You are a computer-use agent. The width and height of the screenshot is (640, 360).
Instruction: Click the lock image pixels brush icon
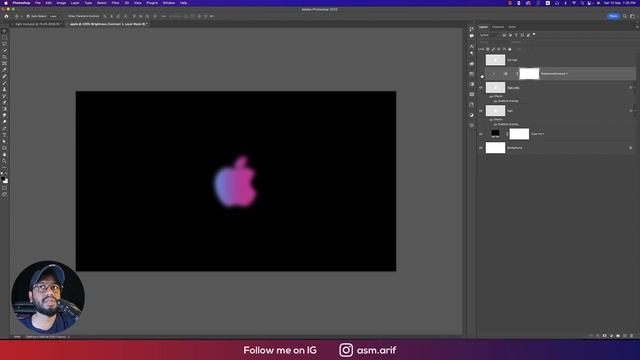pyautogui.click(x=493, y=49)
